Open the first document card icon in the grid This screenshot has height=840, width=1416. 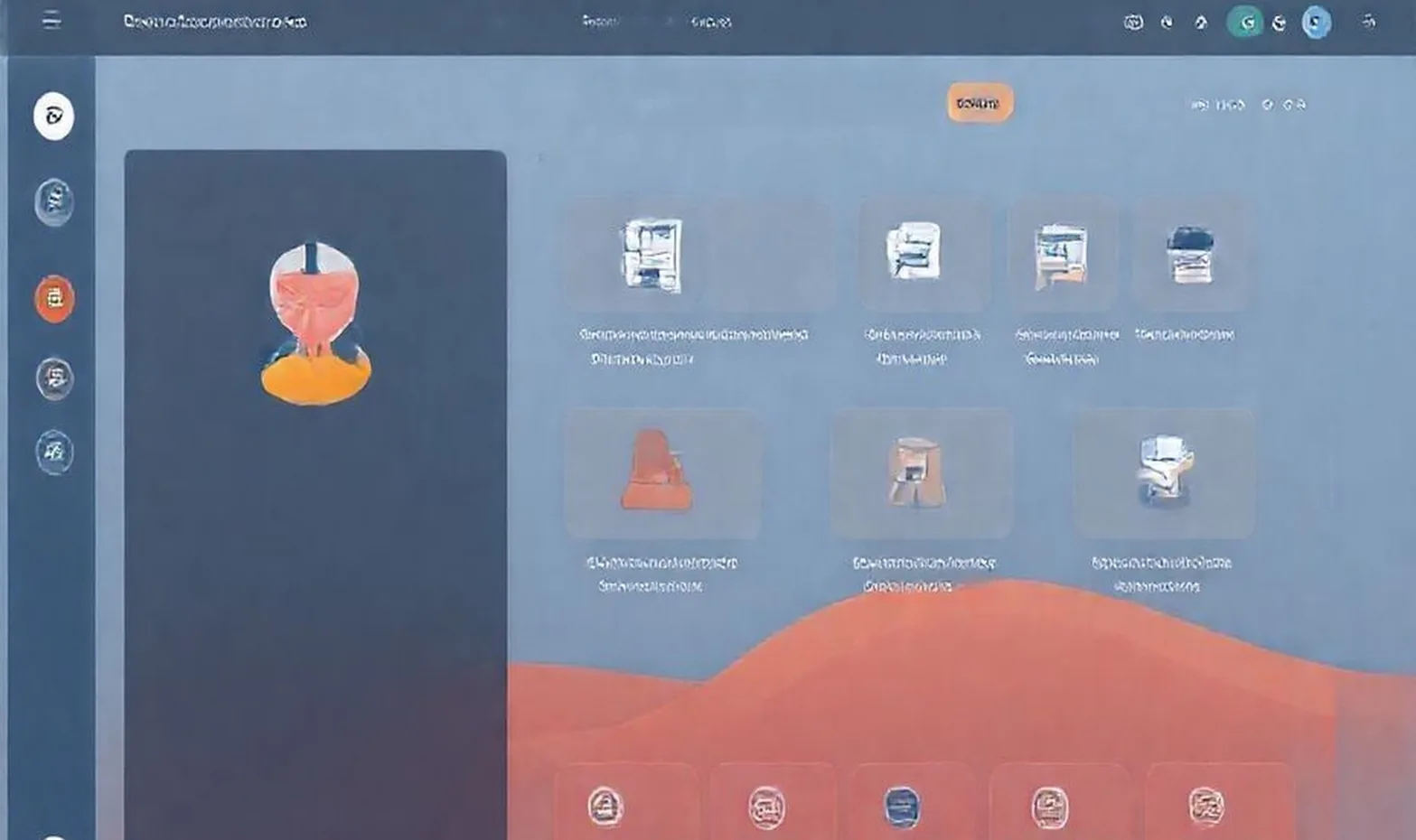(653, 256)
